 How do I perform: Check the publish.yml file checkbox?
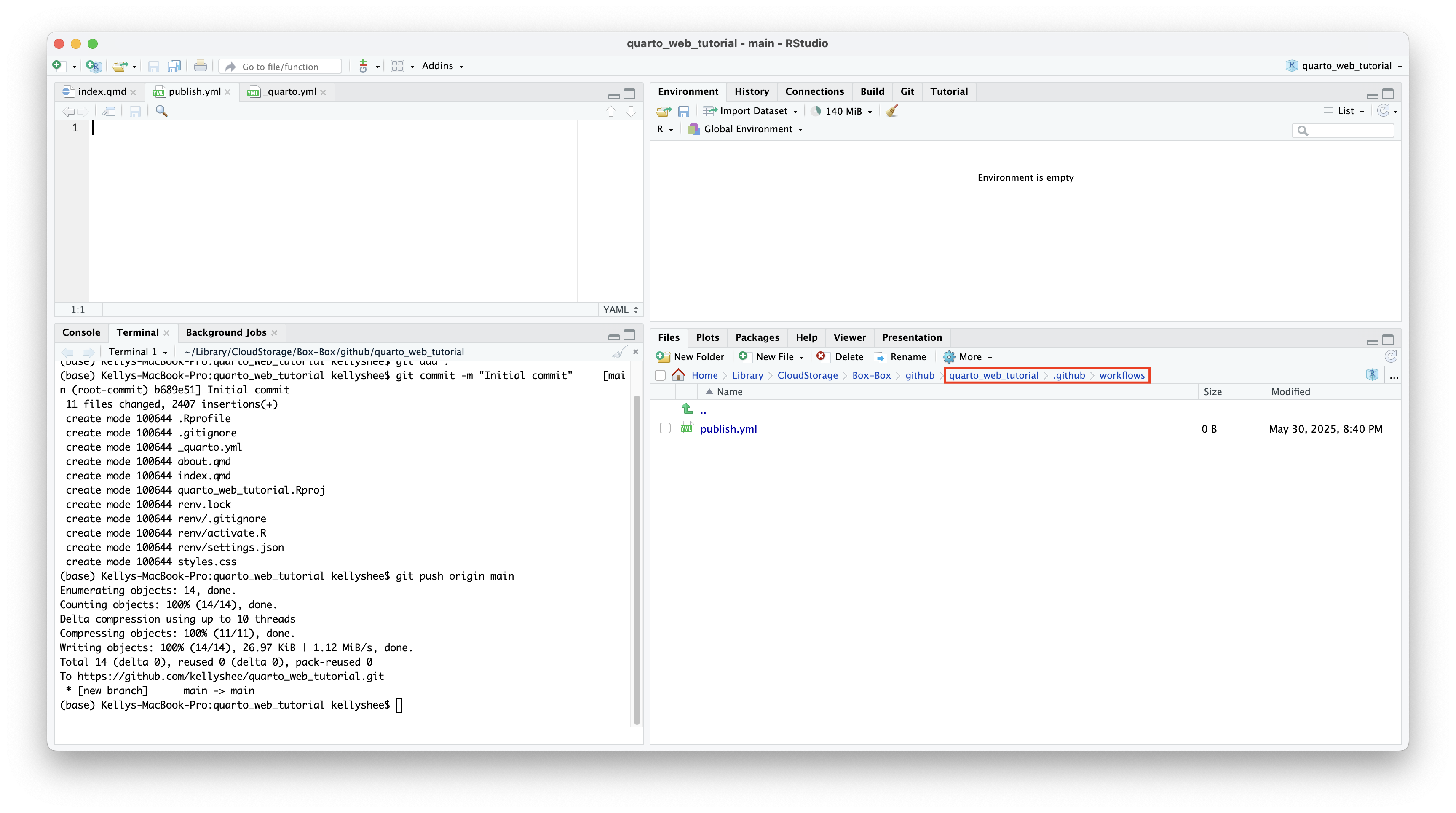665,428
